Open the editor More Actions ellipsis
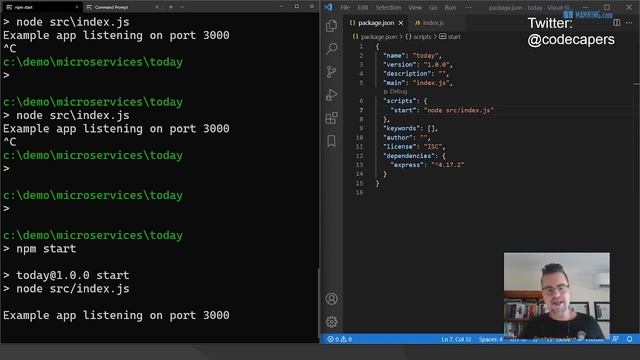Viewport: 640px width, 360px height. click(x=629, y=23)
